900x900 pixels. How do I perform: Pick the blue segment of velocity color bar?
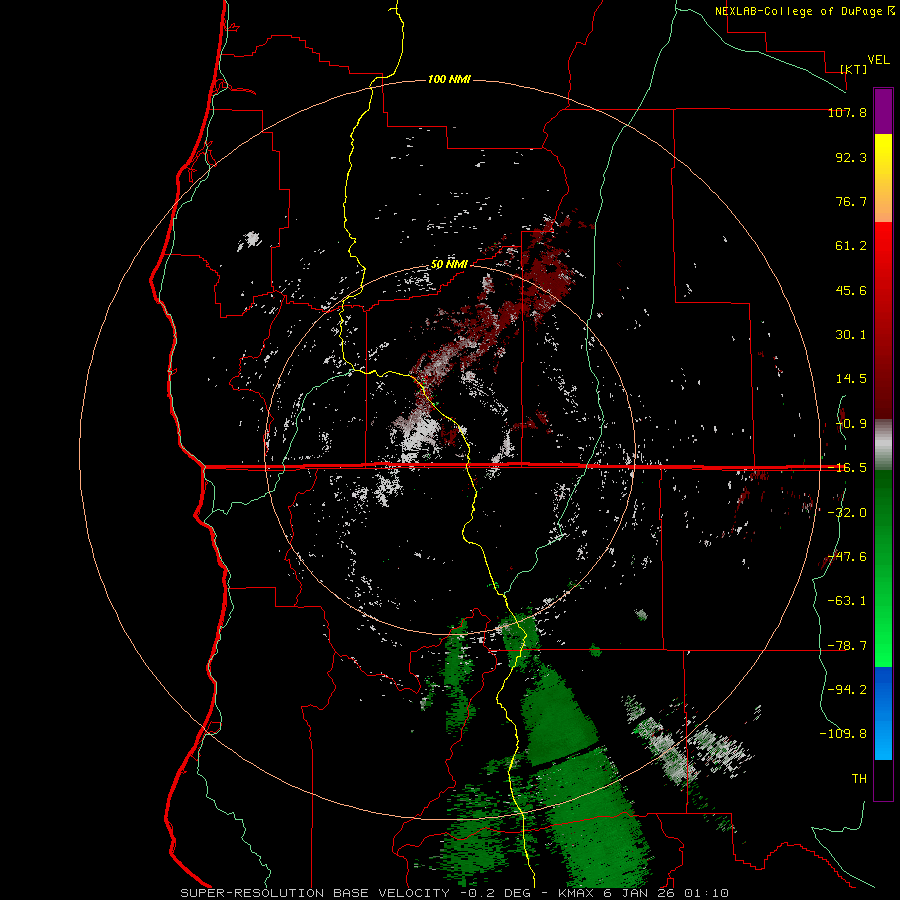click(883, 713)
